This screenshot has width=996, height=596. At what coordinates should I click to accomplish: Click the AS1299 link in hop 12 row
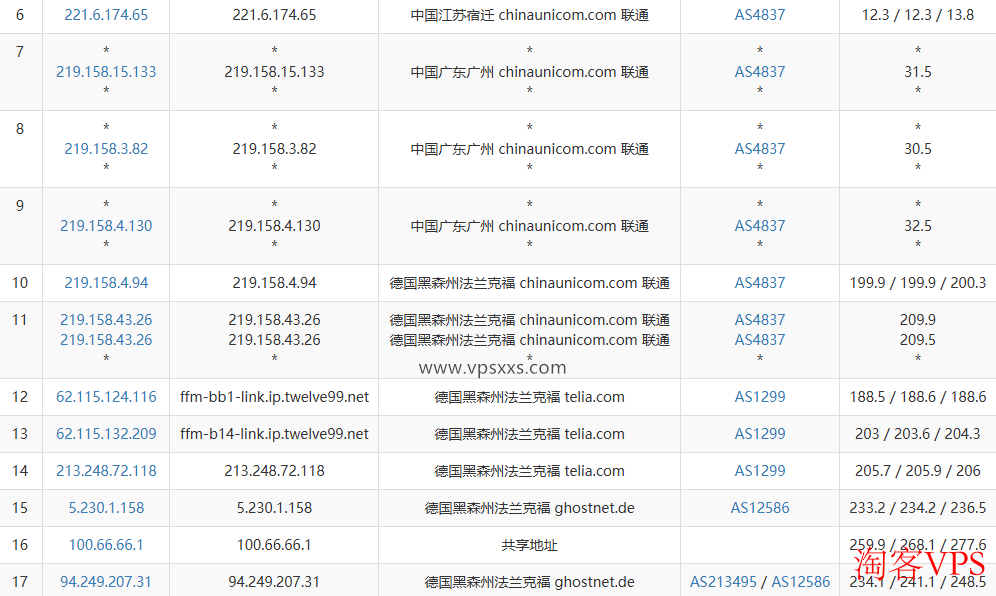[x=760, y=397]
